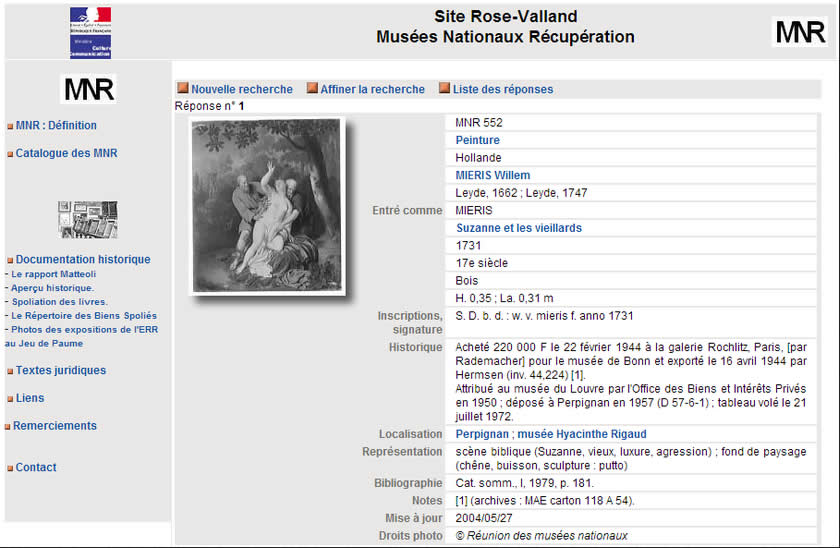Click the note archives MAE carton 118 A 54

point(545,501)
